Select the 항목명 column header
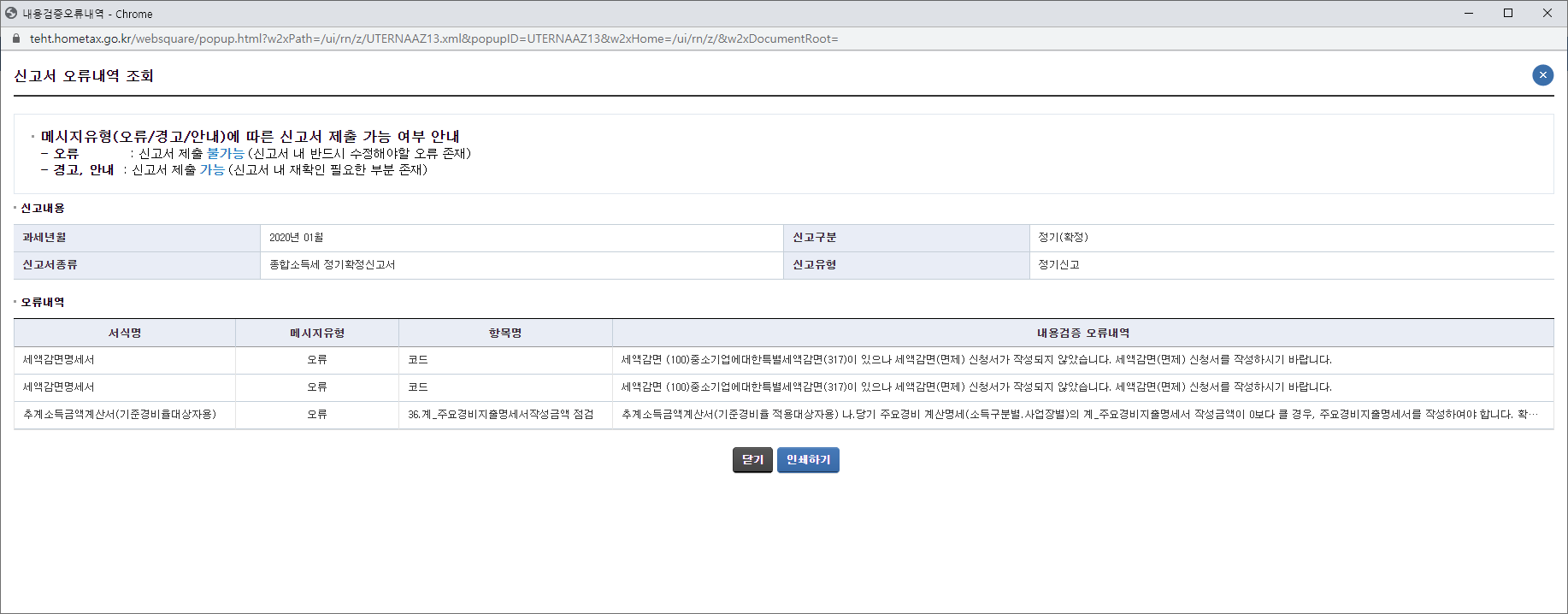The height and width of the screenshot is (614, 1568). tap(505, 334)
